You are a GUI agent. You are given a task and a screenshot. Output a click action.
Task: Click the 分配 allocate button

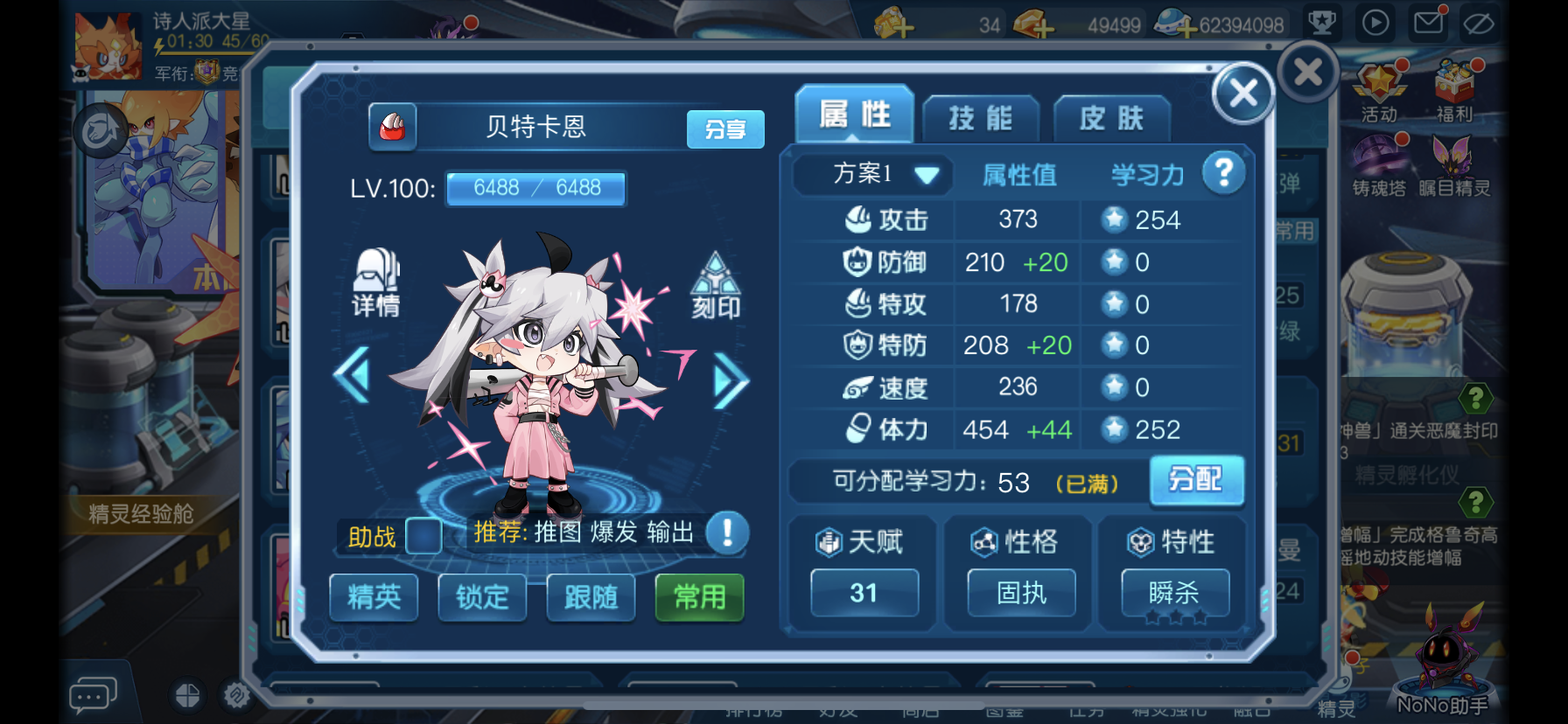coord(1196,479)
